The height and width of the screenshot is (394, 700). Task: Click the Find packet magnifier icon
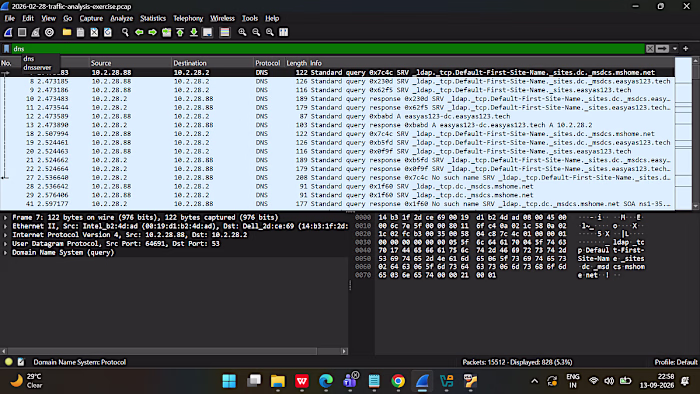coord(125,32)
